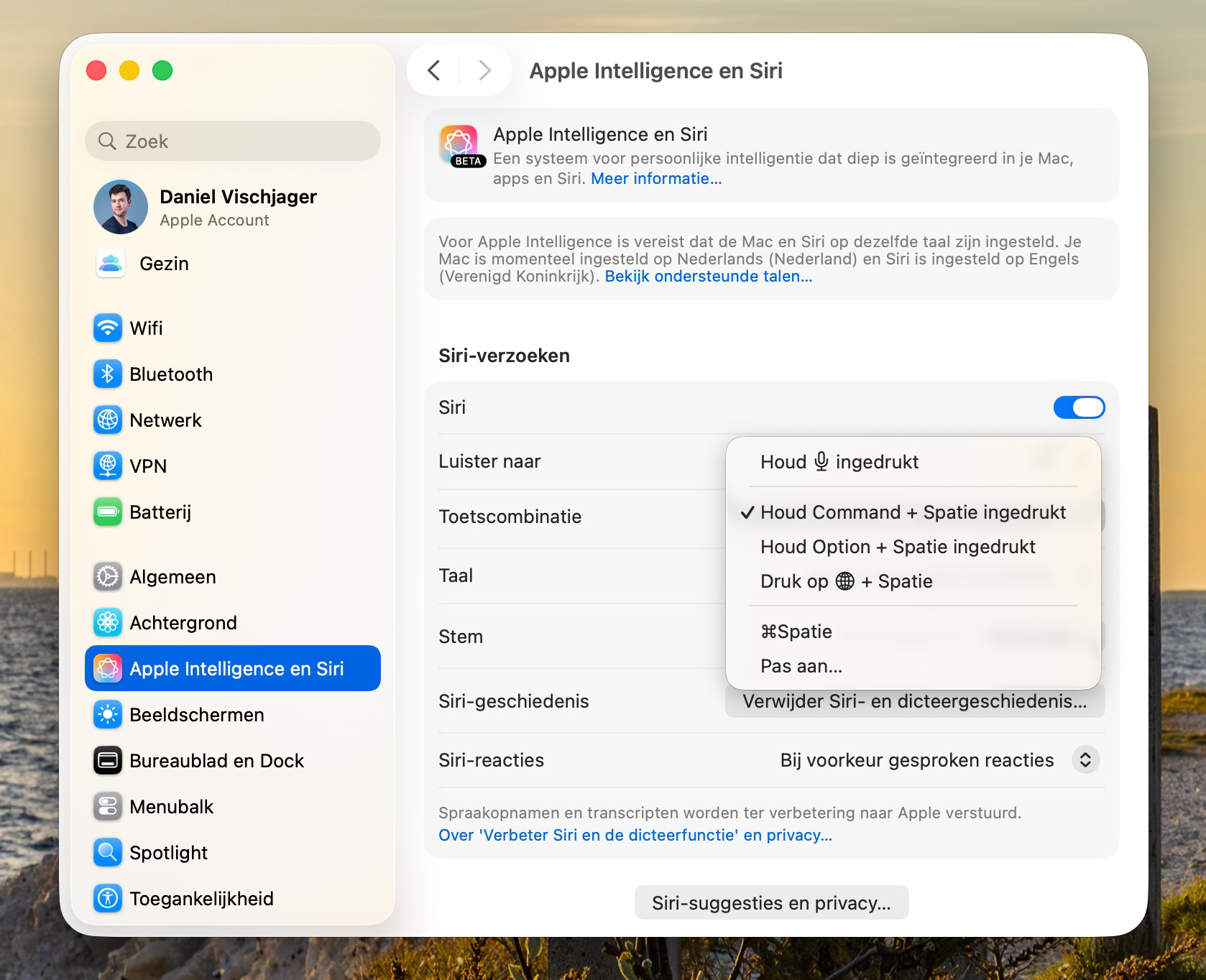The image size is (1206, 980).
Task: Open the Siri-reacties dropdown stepper
Action: [1085, 760]
